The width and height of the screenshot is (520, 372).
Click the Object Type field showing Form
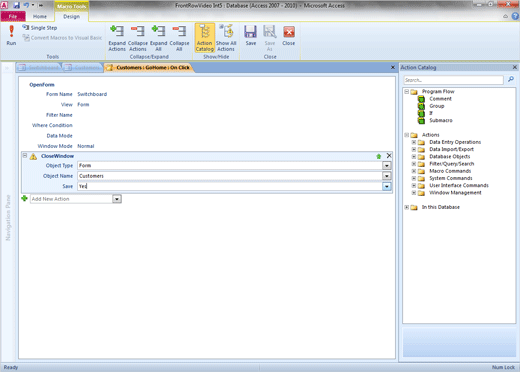(230, 166)
